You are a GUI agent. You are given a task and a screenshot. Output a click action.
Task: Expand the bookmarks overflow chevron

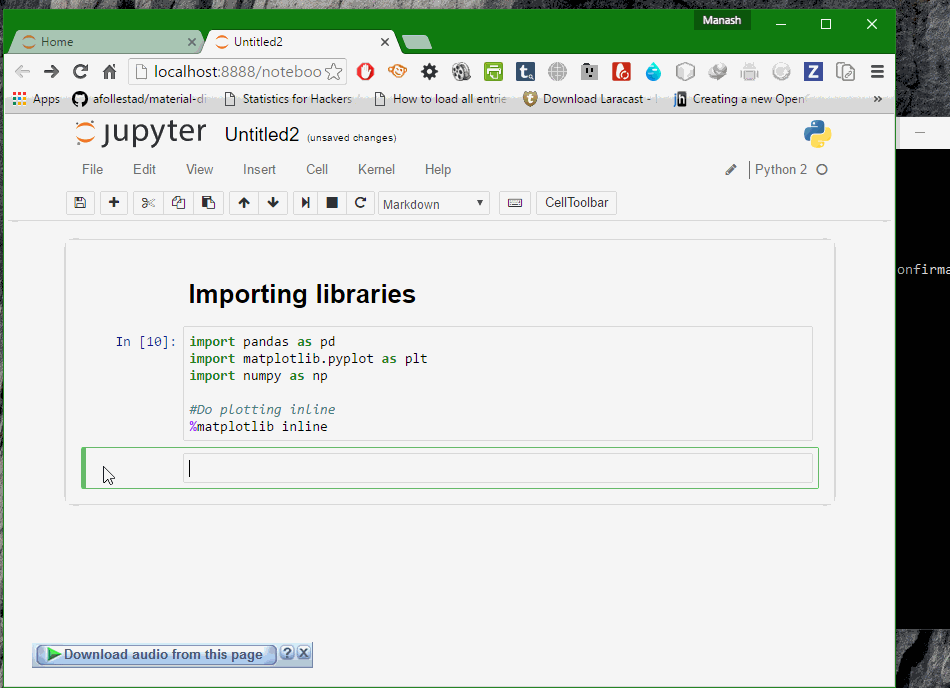click(x=878, y=99)
